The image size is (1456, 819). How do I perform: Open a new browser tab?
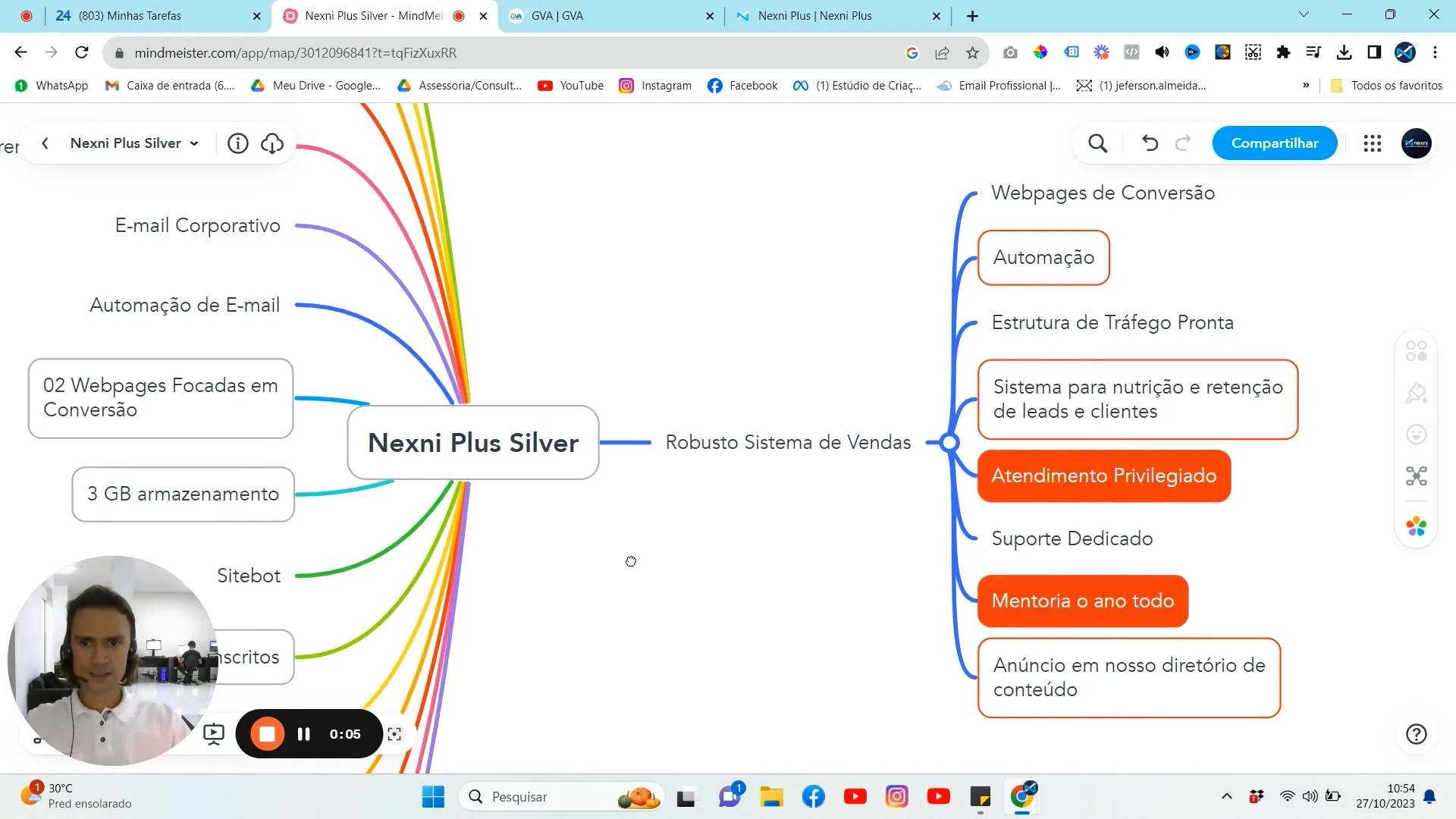click(972, 16)
